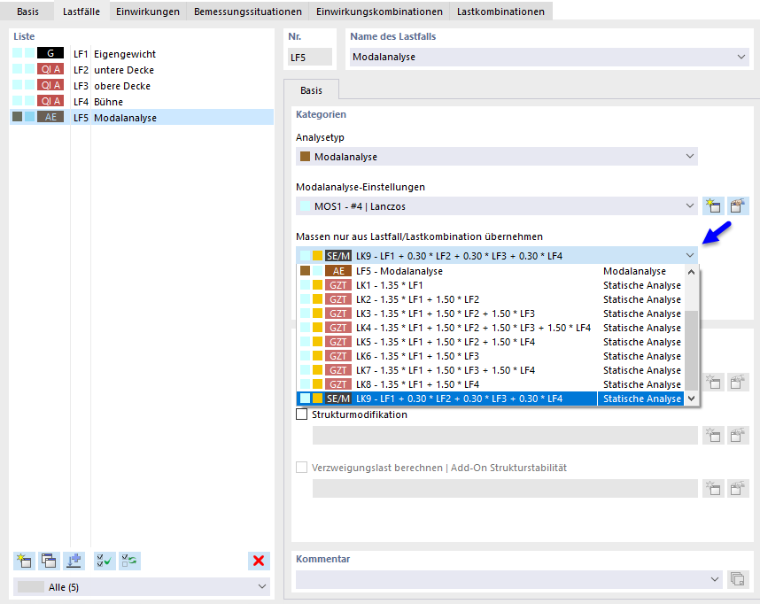Image resolution: width=760 pixels, height=604 pixels.
Task: Click QI A badge of LF4 Bühne
Action: pyautogui.click(x=50, y=101)
